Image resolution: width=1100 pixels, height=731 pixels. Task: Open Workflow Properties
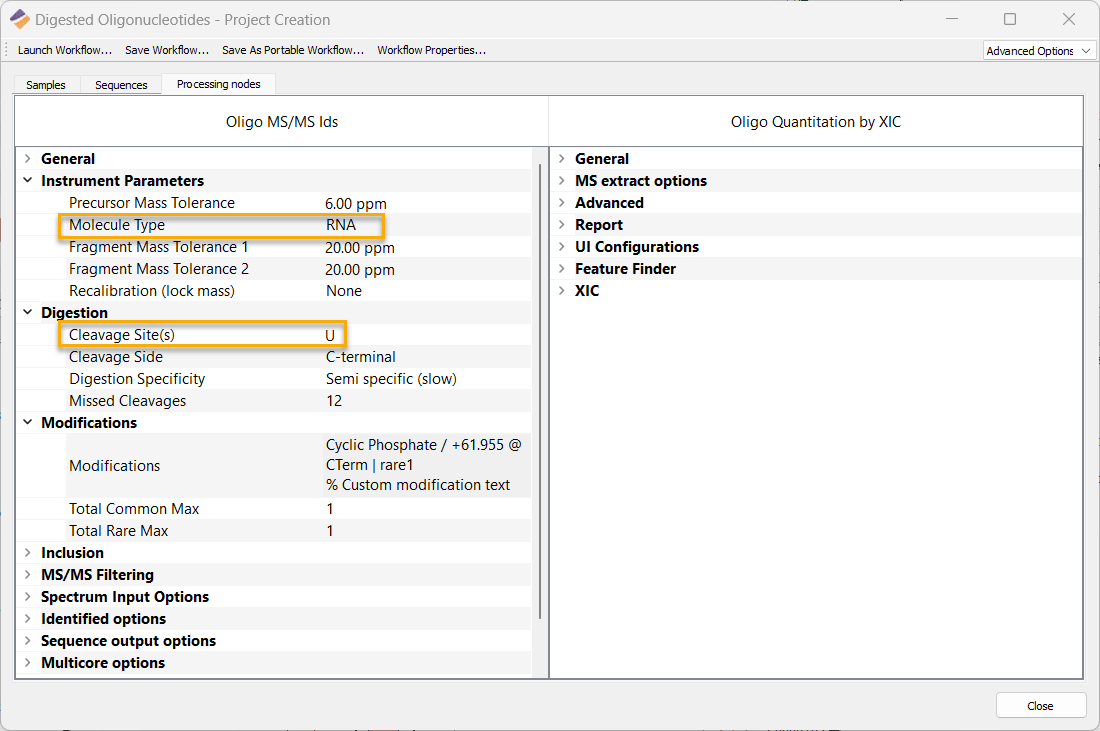pyautogui.click(x=431, y=50)
